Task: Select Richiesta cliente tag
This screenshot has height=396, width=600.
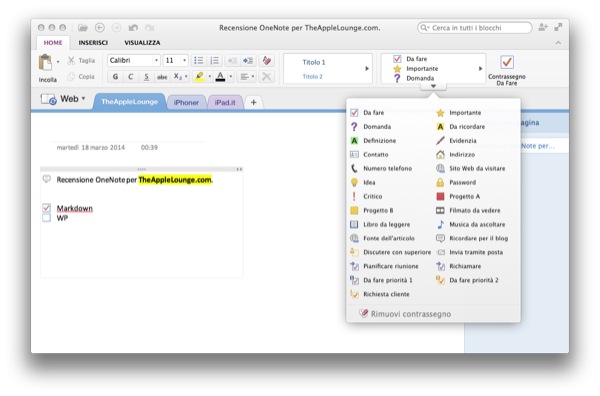Action: (380, 294)
